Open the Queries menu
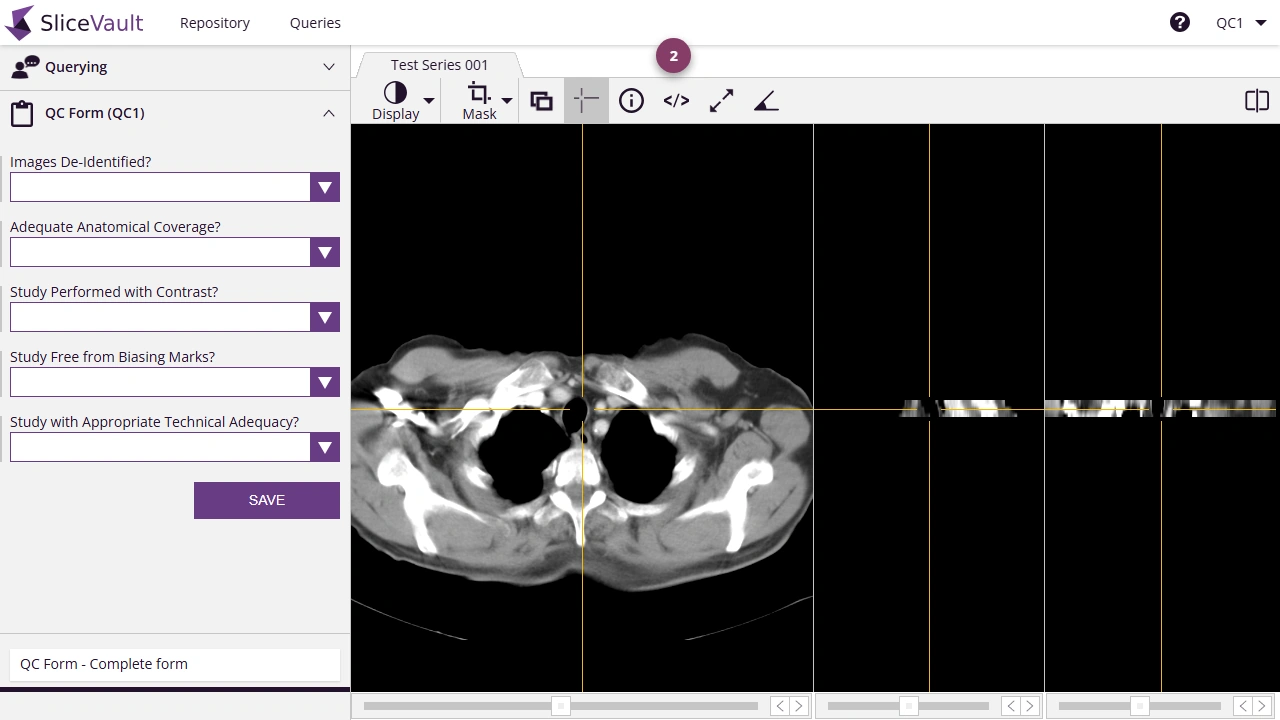The width and height of the screenshot is (1280, 720). click(315, 22)
